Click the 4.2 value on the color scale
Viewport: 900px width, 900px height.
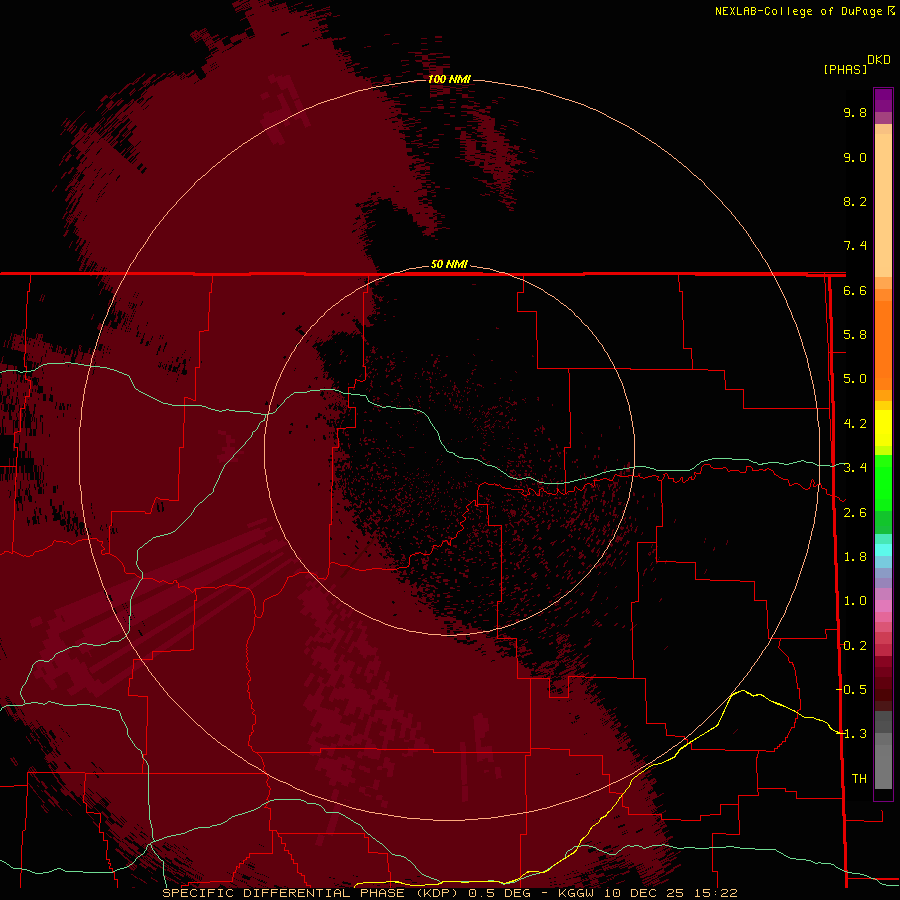coord(855,424)
